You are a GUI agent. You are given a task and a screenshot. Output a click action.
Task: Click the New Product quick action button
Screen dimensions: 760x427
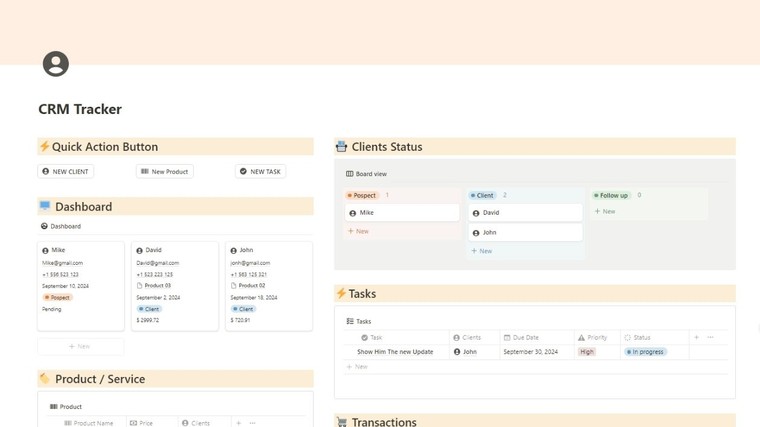pos(164,171)
